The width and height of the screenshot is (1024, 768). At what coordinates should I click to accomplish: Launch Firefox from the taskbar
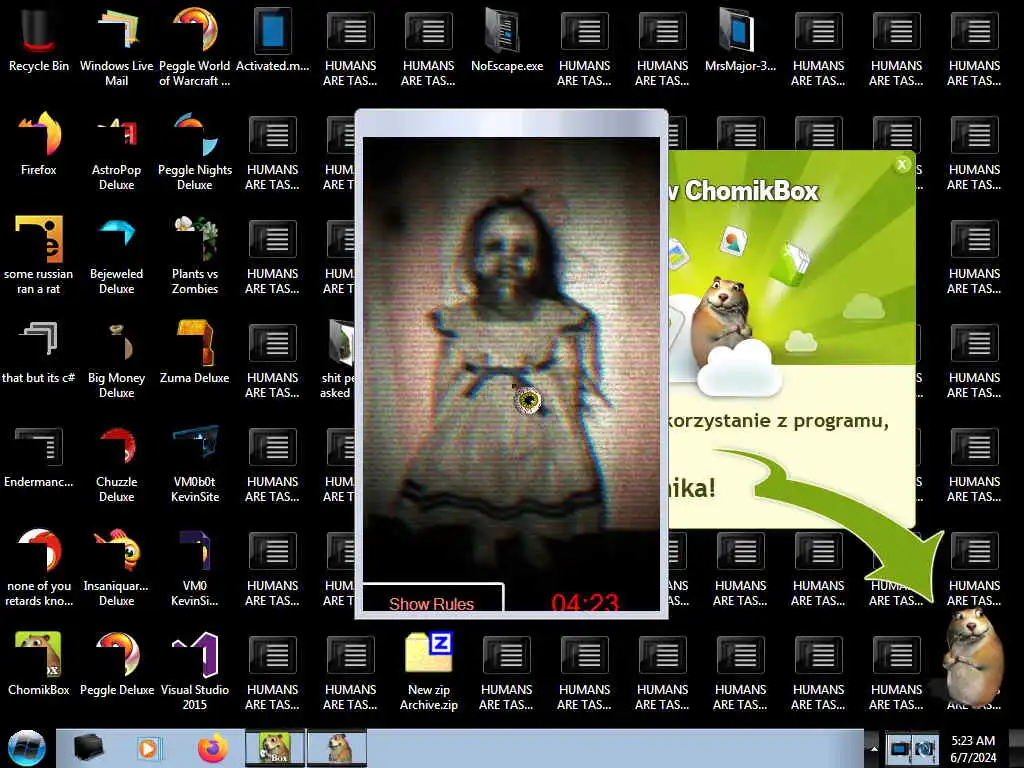click(212, 748)
